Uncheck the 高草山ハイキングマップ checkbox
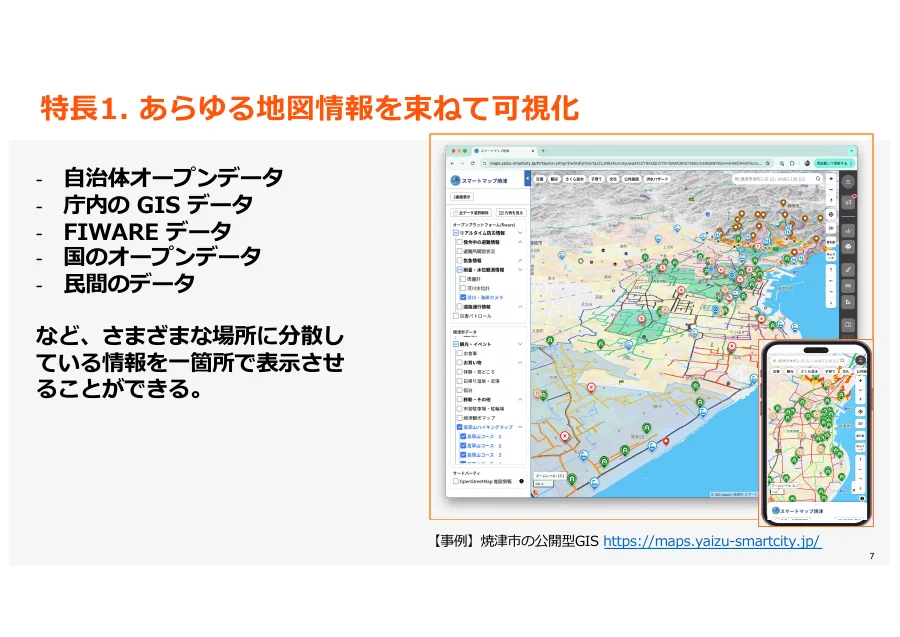This screenshot has height=637, width=900. click(459, 427)
